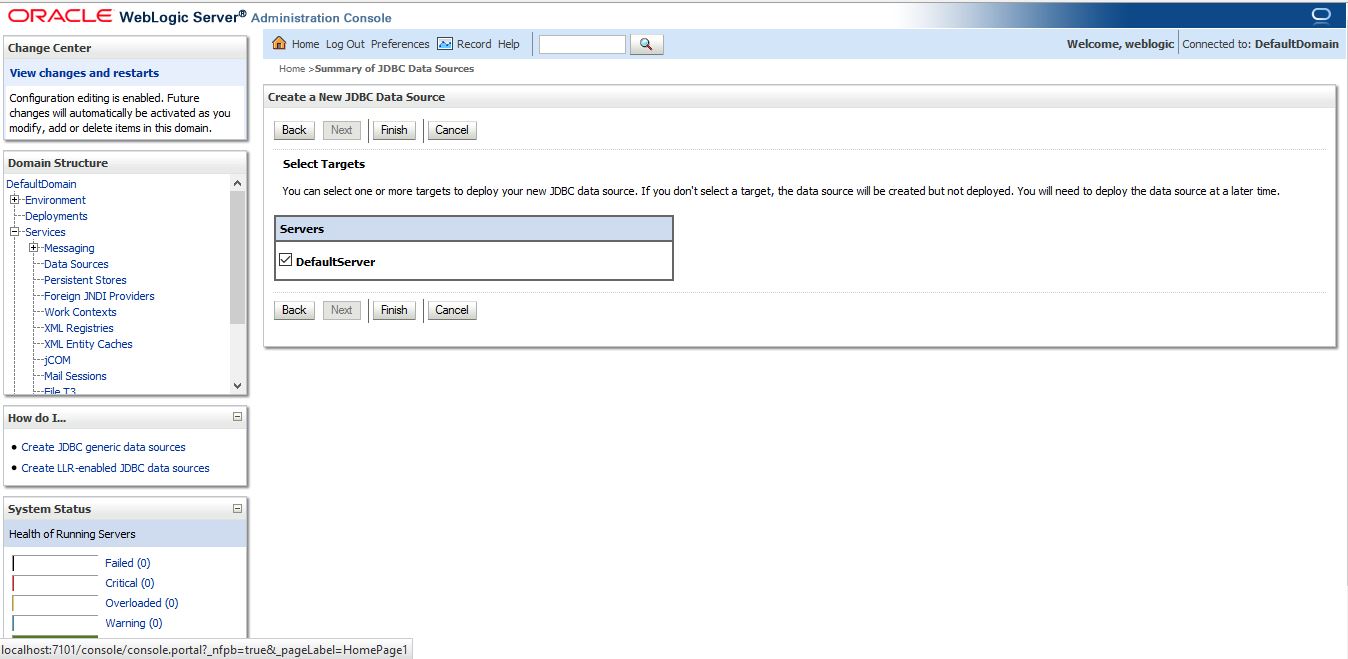Click the Welcome, weblogic text
Image resolution: width=1348 pixels, height=659 pixels.
point(1120,44)
